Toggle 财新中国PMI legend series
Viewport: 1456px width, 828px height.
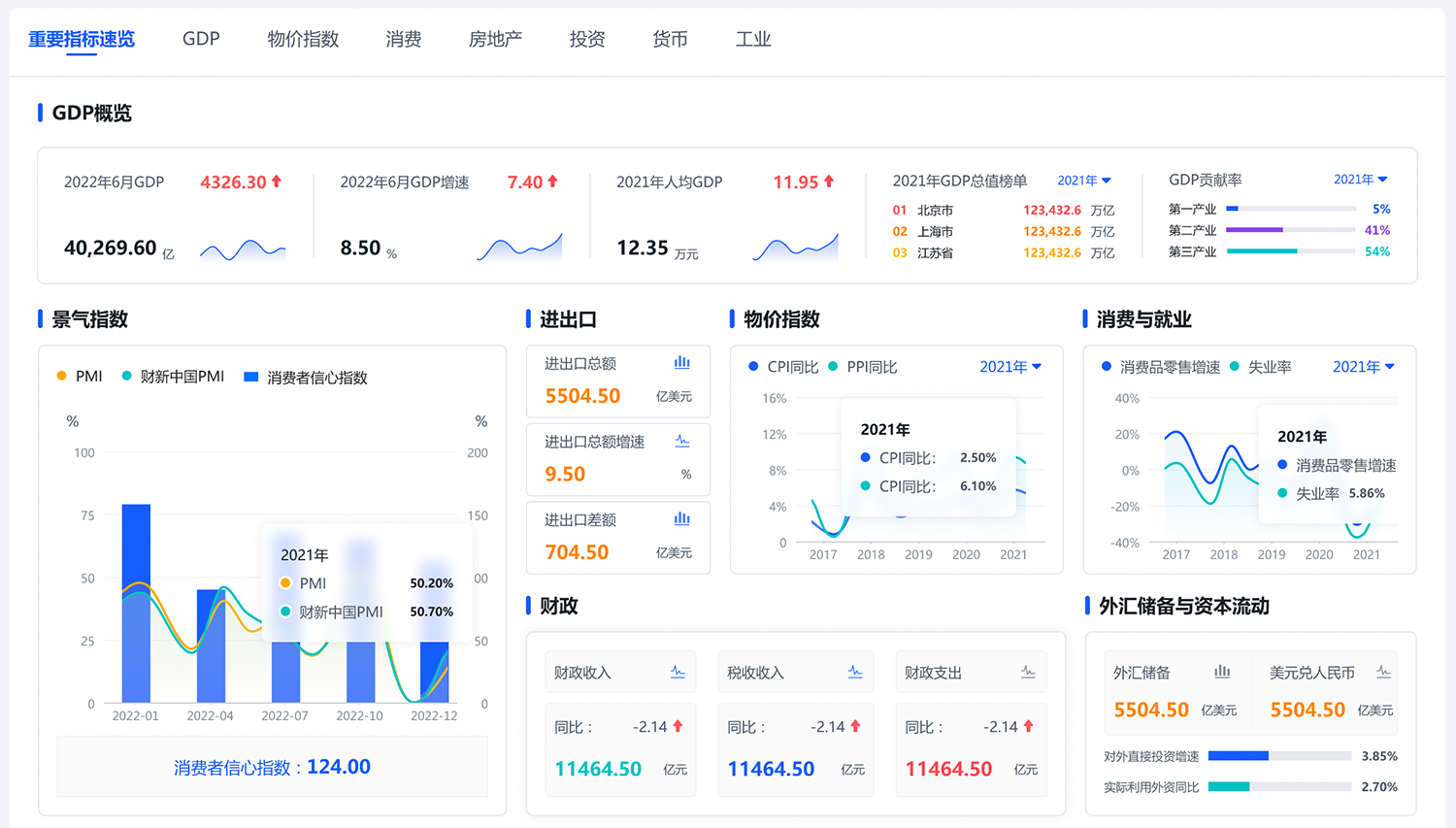point(173,377)
